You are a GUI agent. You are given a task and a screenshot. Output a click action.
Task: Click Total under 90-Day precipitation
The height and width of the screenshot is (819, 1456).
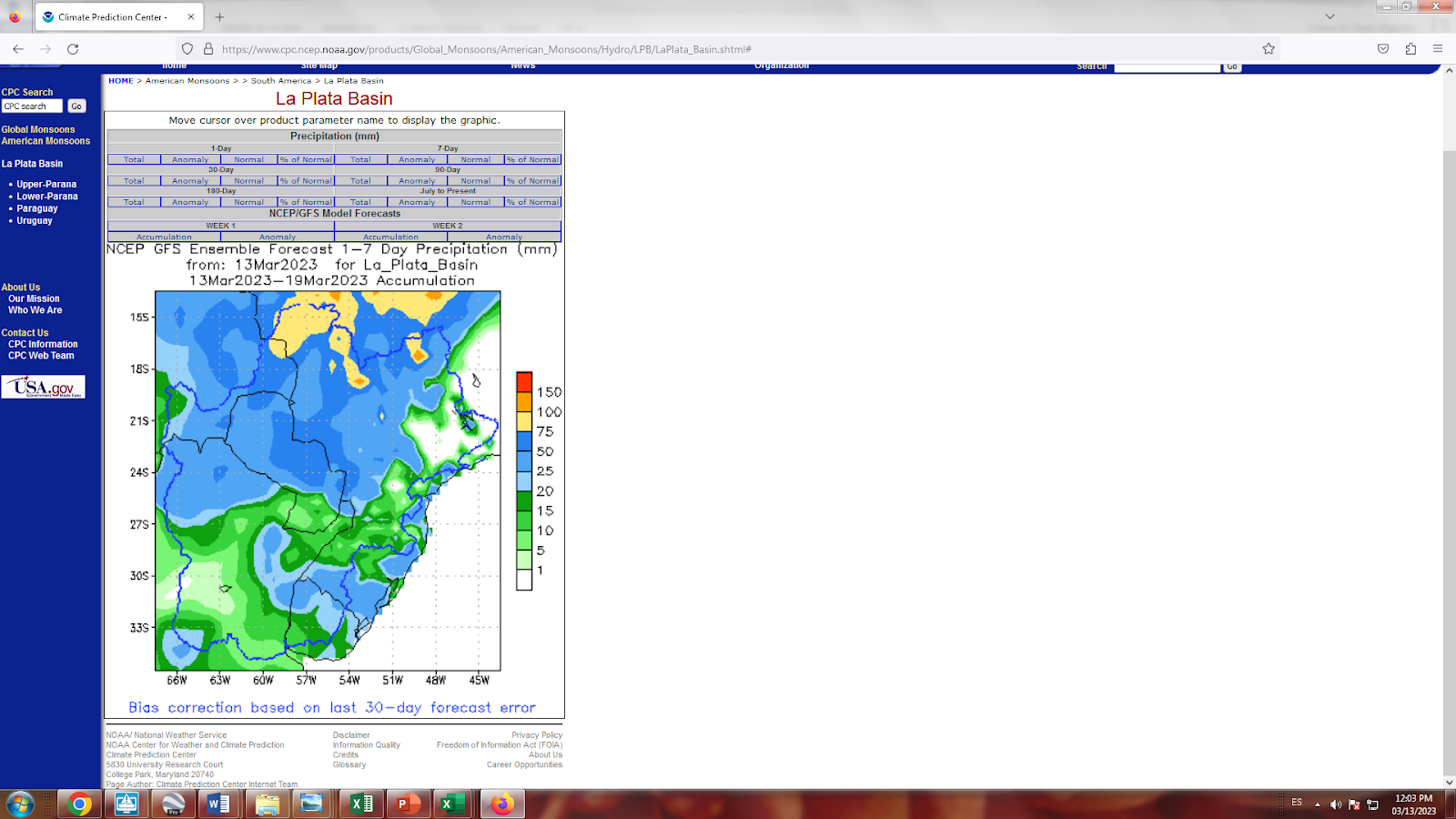[x=360, y=181]
